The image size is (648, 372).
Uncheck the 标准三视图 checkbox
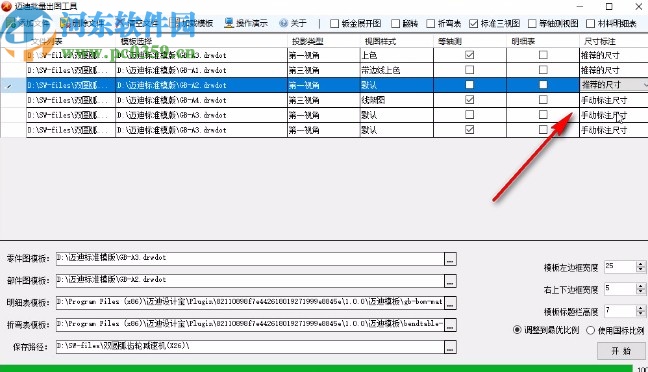click(x=474, y=24)
